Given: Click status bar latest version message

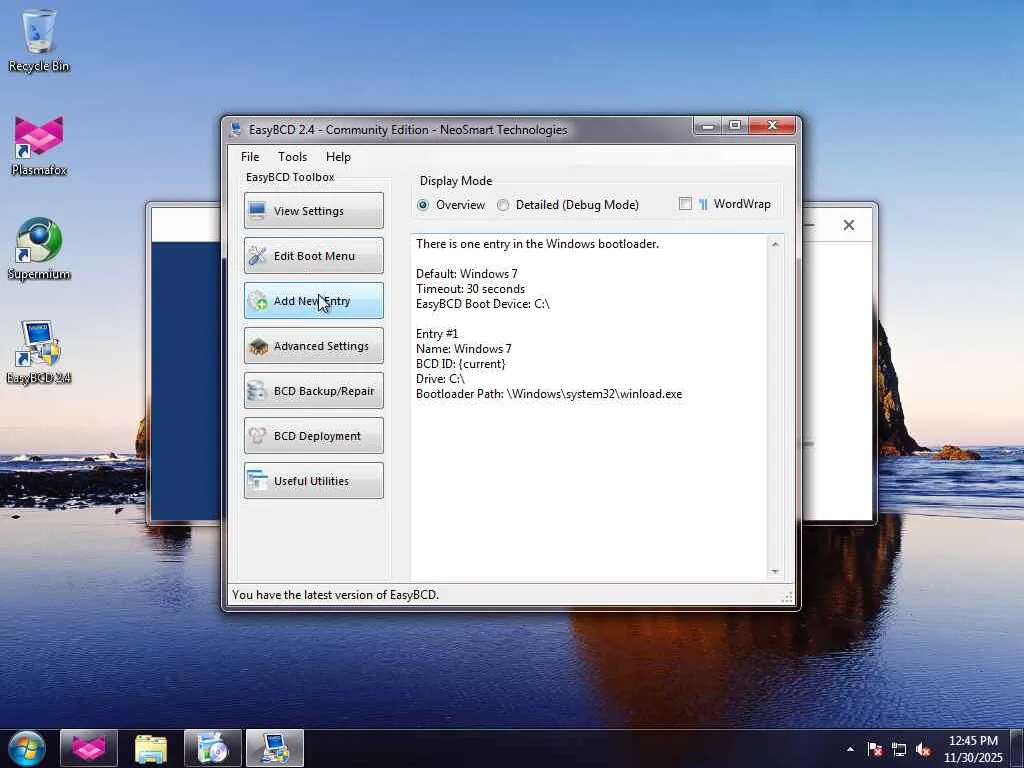Looking at the screenshot, I should coord(336,595).
